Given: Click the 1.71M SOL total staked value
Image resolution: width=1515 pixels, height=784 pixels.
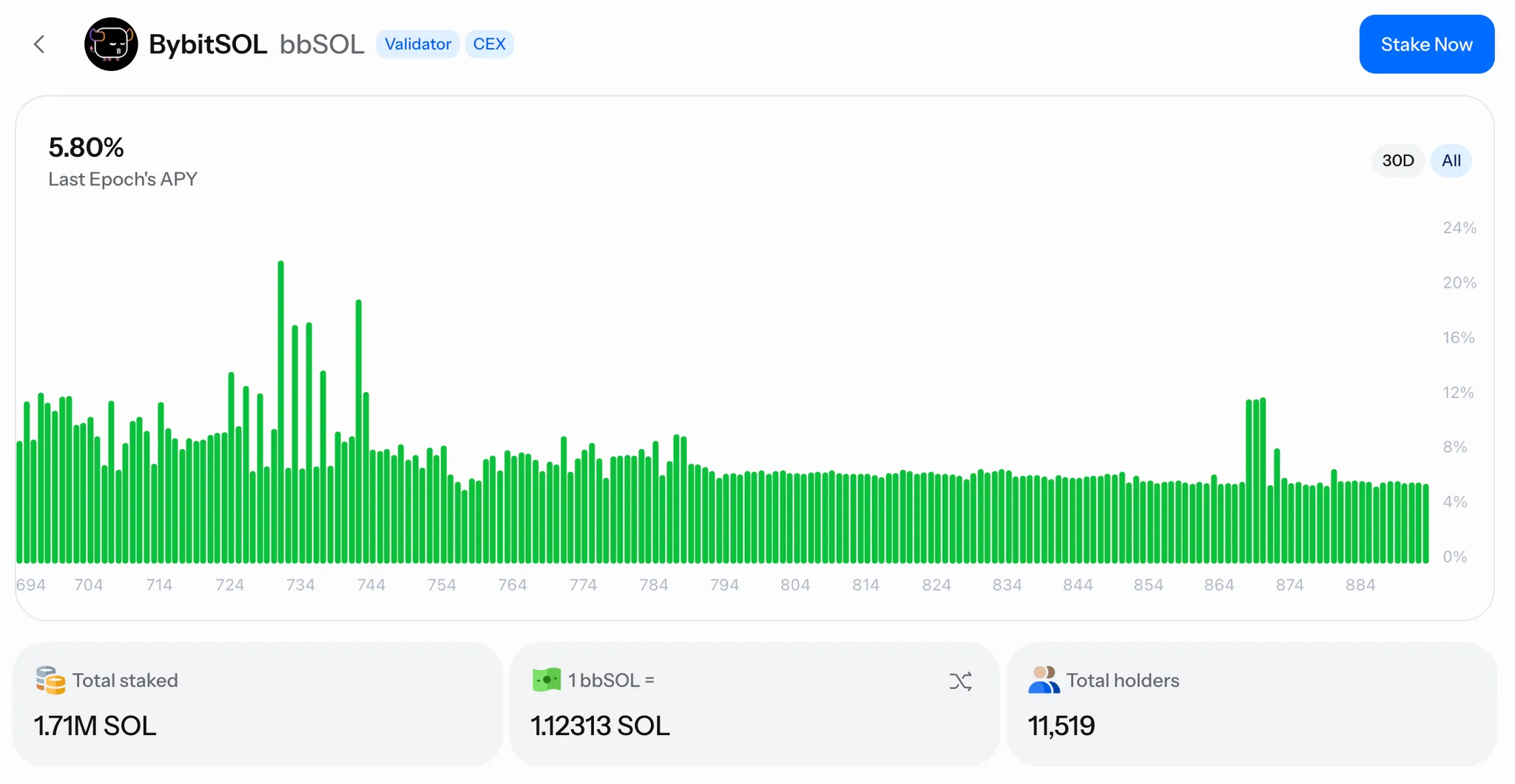Looking at the screenshot, I should pos(95,726).
